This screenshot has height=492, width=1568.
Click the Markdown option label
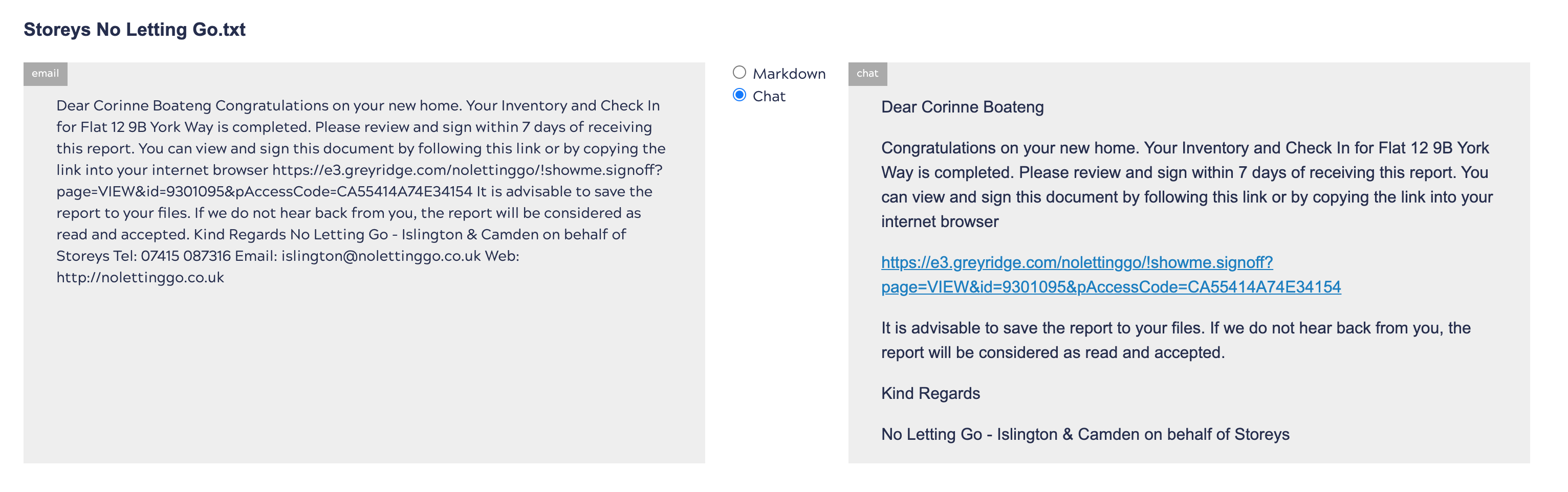coord(789,74)
